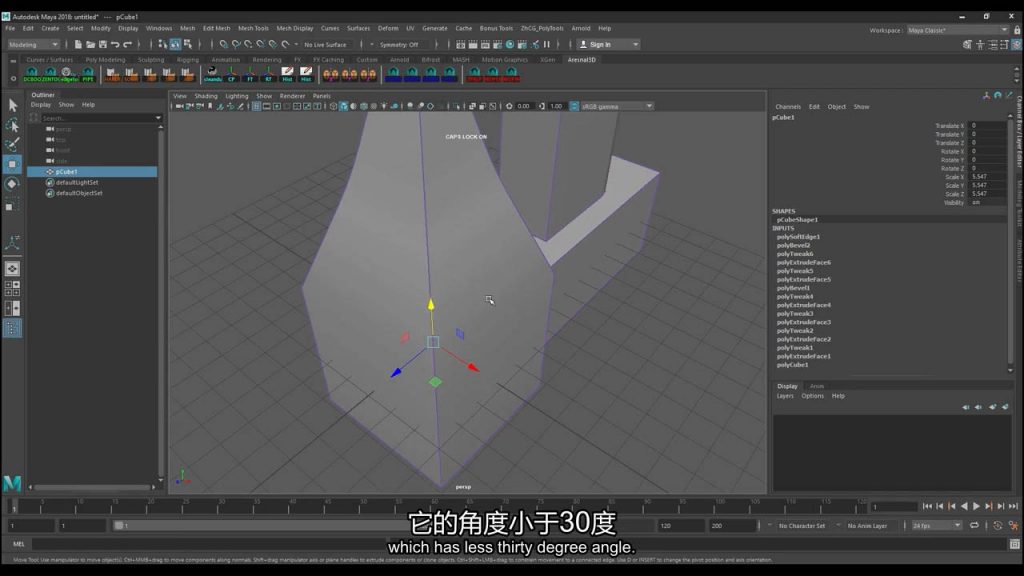Toggle select by object type mode
Image resolution: width=1024 pixels, height=576 pixels.
click(x=175, y=44)
